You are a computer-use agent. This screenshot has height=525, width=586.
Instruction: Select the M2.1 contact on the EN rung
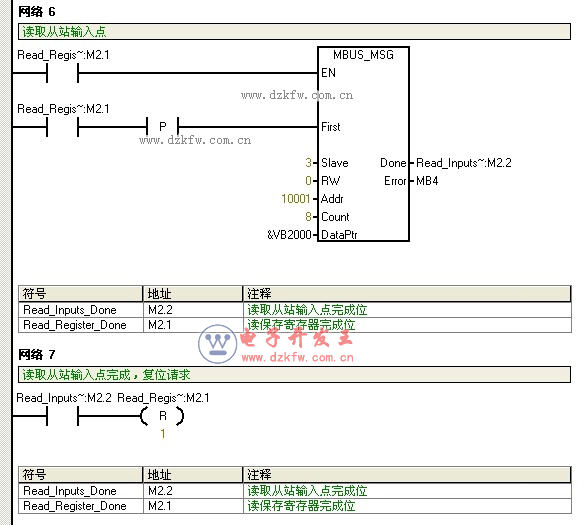click(62, 73)
